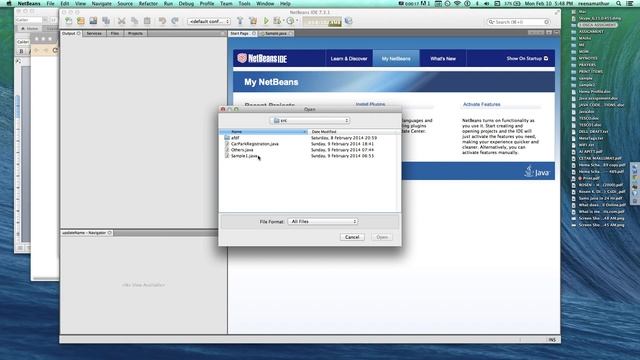
Task: Click the Activate Features link
Action: click(x=482, y=104)
